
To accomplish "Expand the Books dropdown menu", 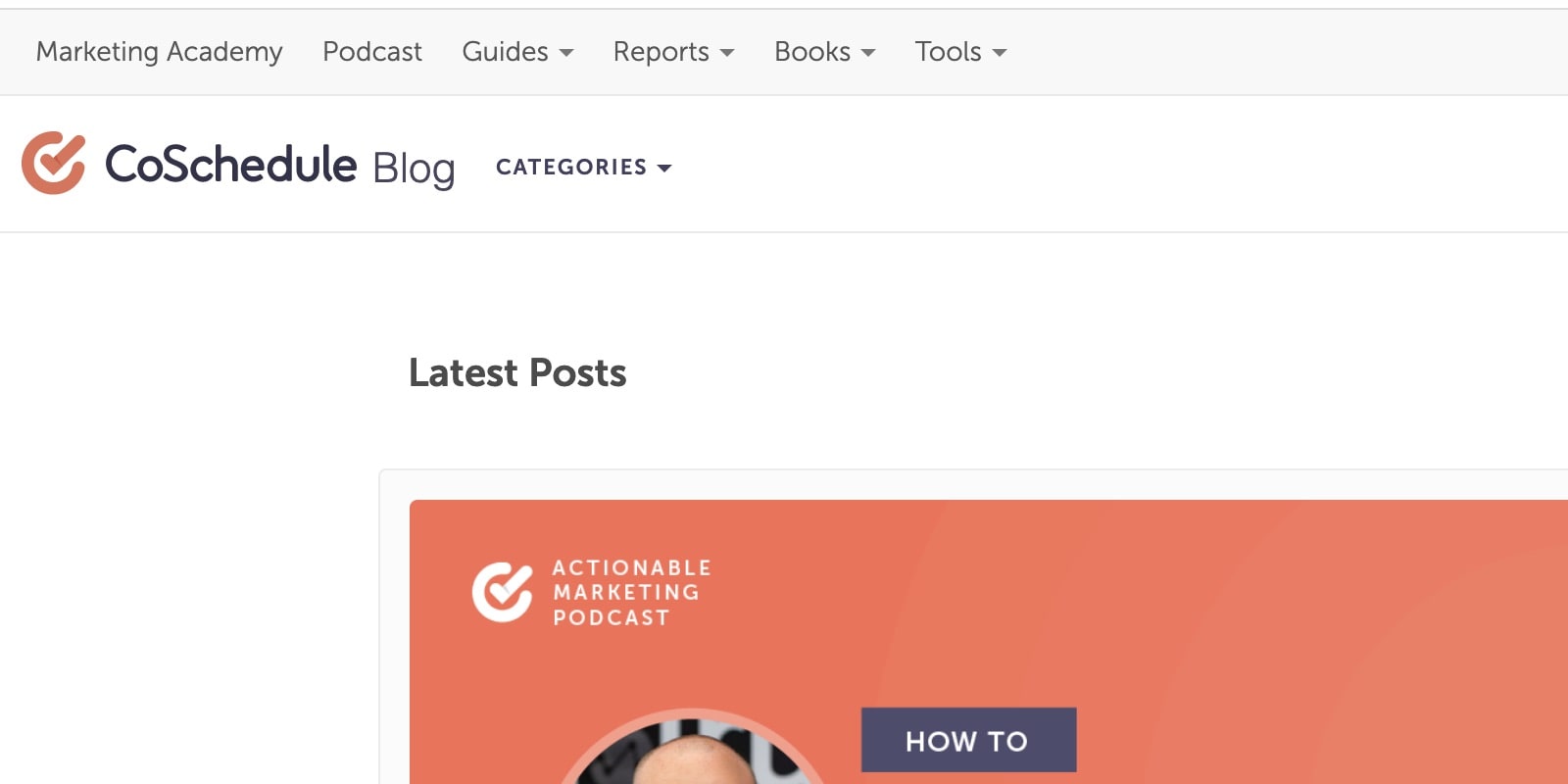I will pyautogui.click(x=811, y=51).
